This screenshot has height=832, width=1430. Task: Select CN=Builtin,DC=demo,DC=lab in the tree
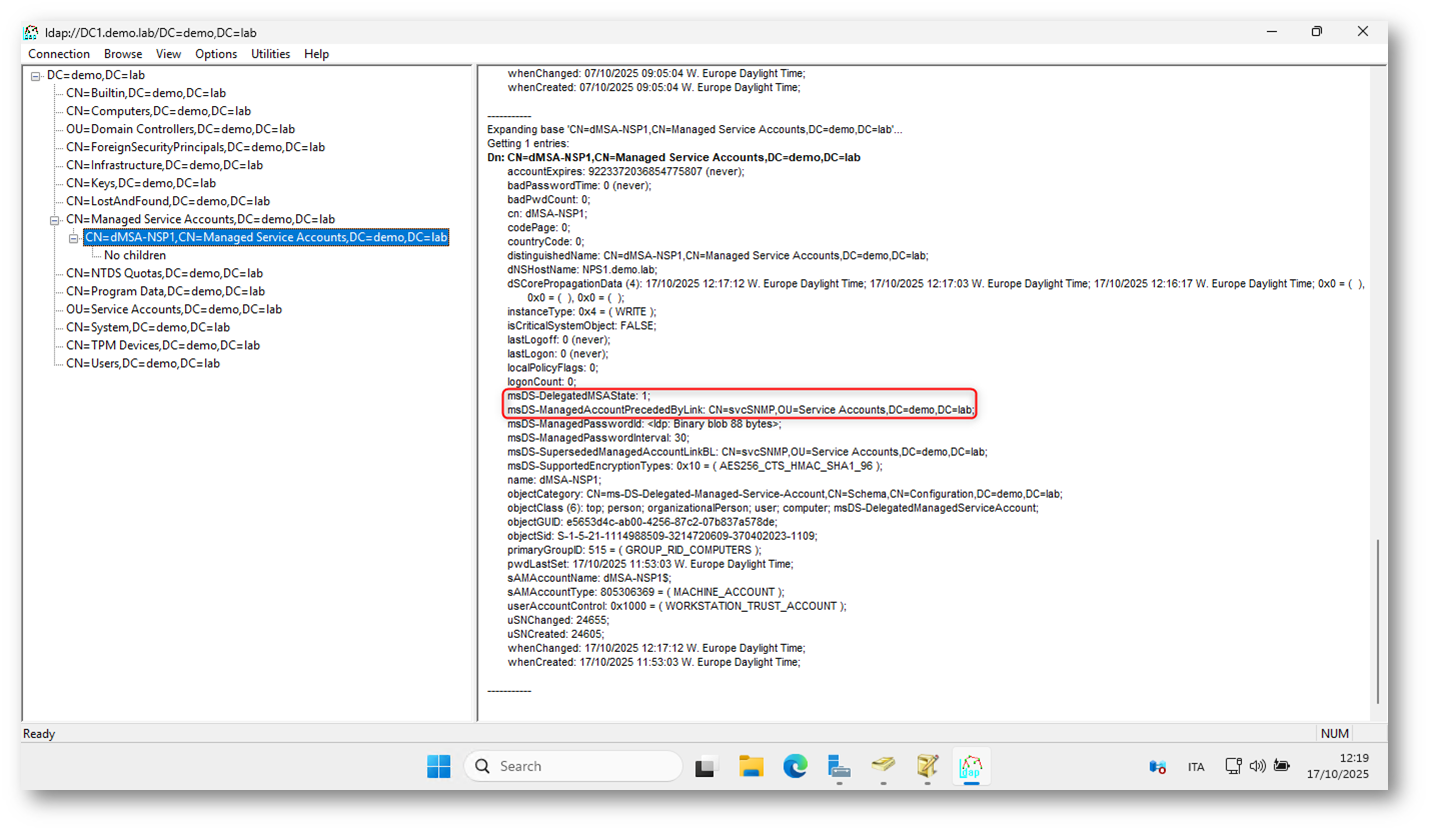[146, 94]
